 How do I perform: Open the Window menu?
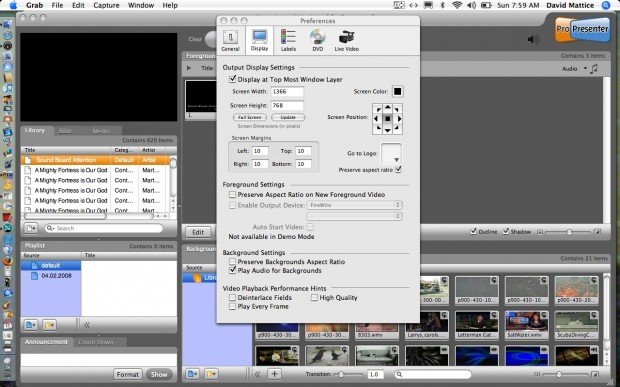141,5
